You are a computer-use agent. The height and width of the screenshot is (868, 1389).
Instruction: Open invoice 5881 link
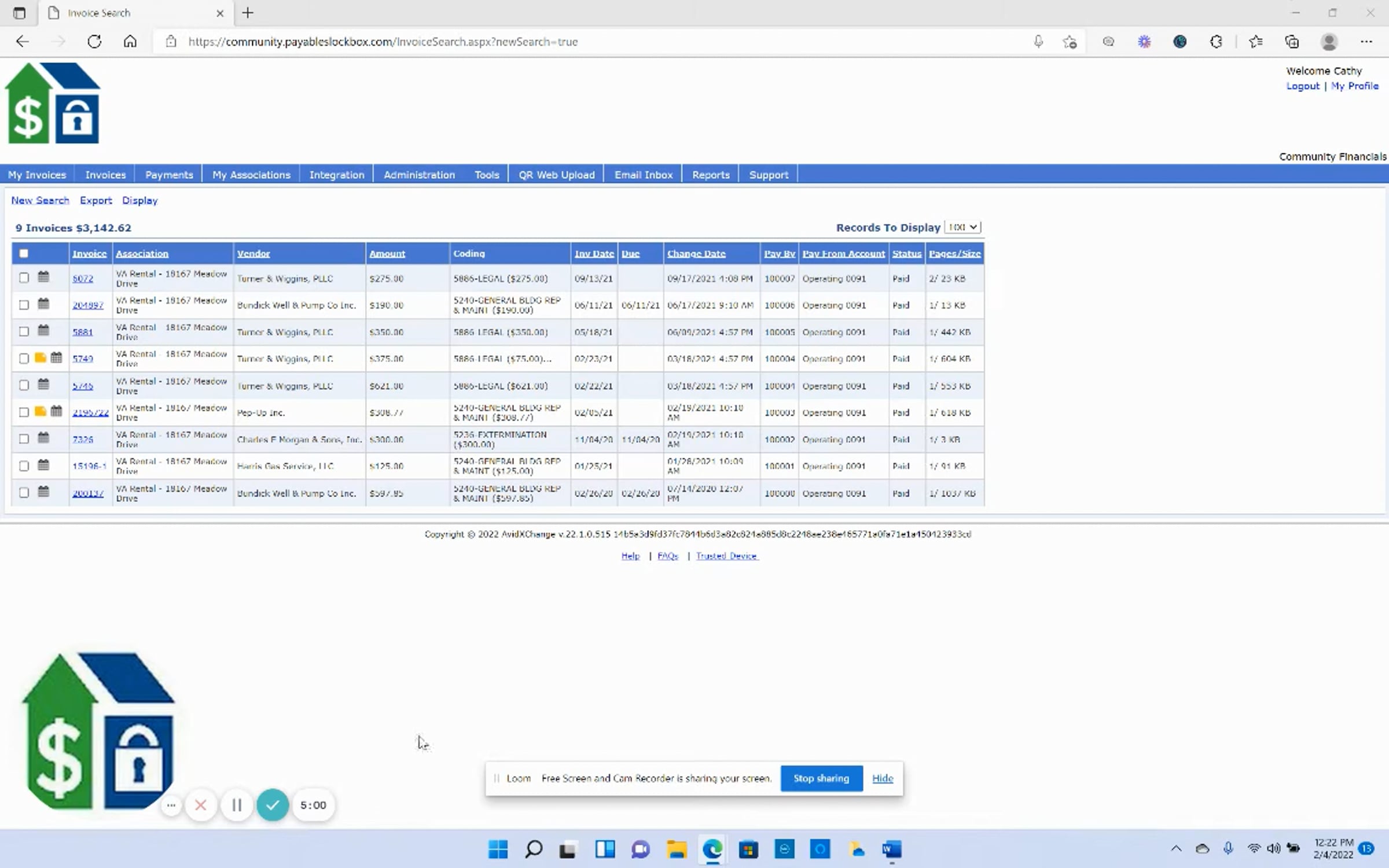point(82,332)
